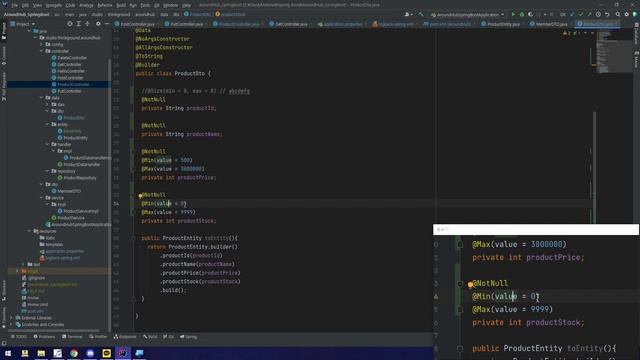Toggle the Maven side tool window
Image resolution: width=640 pixels, height=360 pixels.
(x=636, y=60)
